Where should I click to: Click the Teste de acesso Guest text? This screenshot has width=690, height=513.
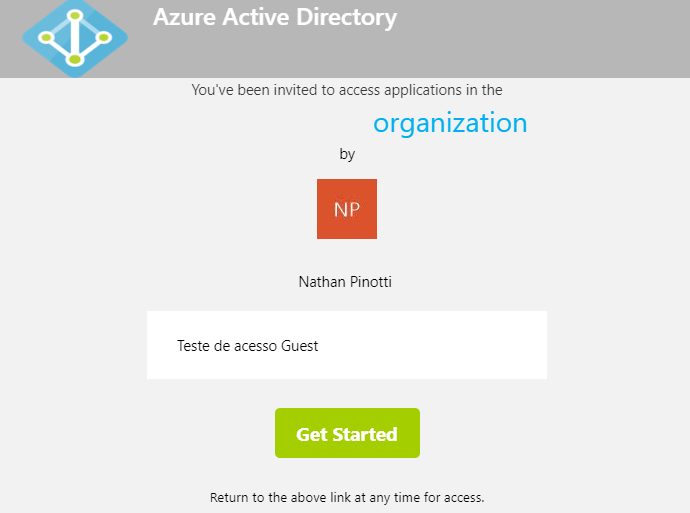click(x=247, y=346)
